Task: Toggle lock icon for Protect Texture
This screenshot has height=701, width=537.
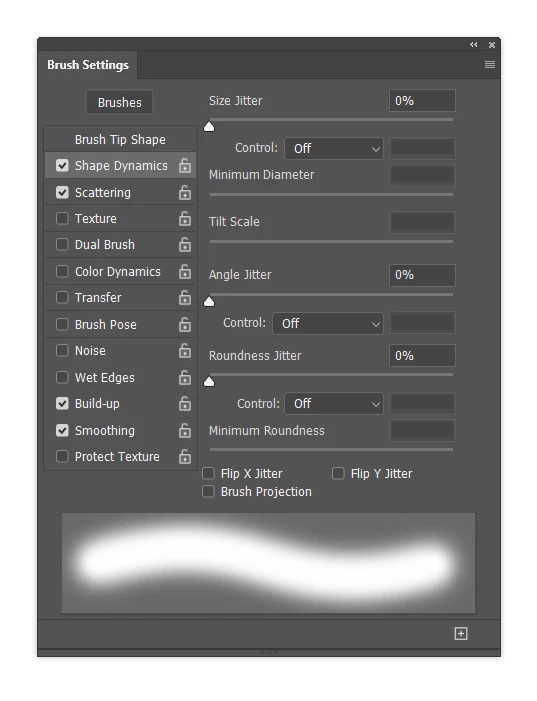Action: coord(185,456)
